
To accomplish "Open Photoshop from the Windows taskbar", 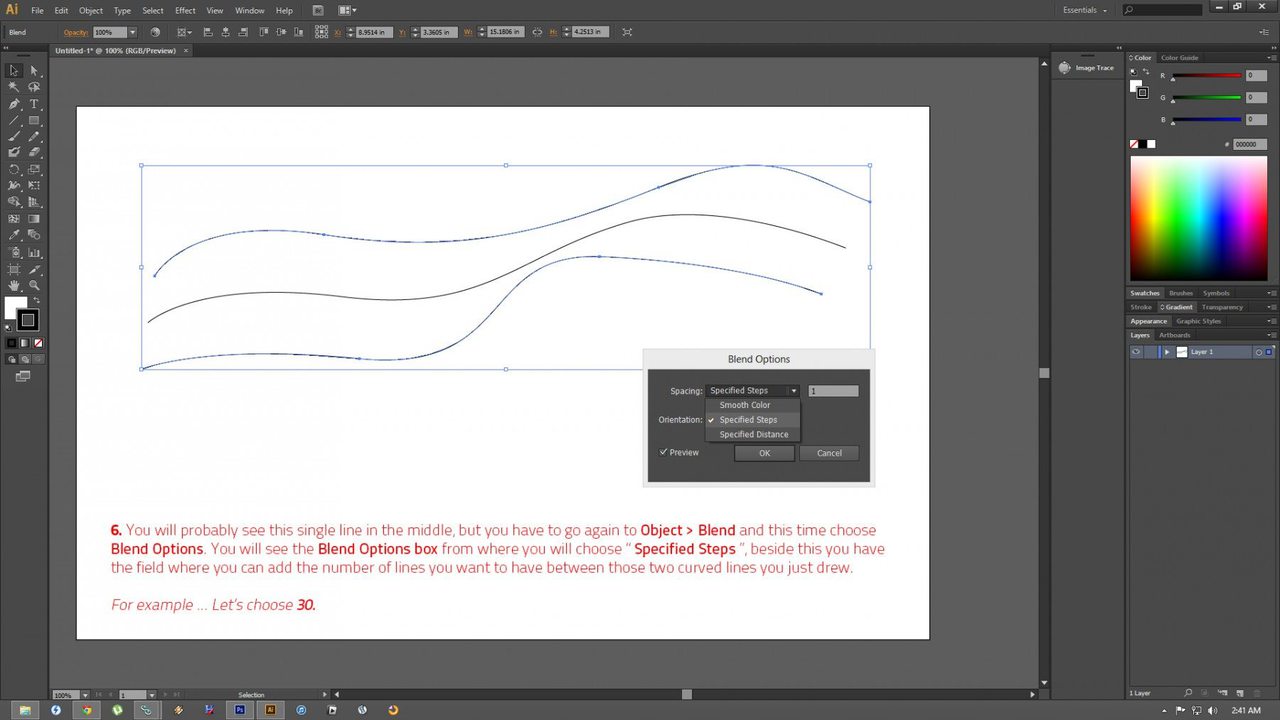I will 240,710.
